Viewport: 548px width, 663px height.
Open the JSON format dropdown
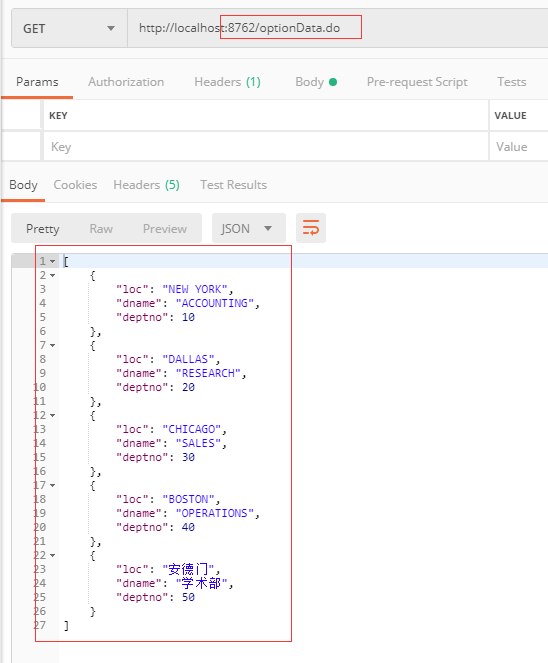249,228
